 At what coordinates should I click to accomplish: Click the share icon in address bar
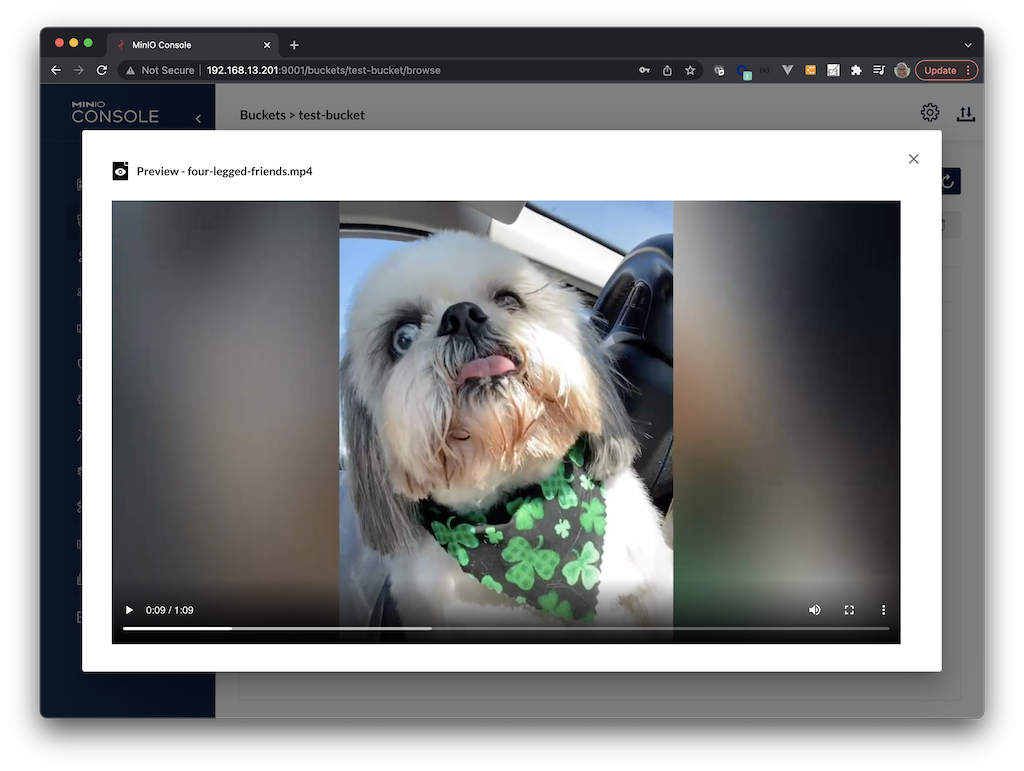coord(667,71)
